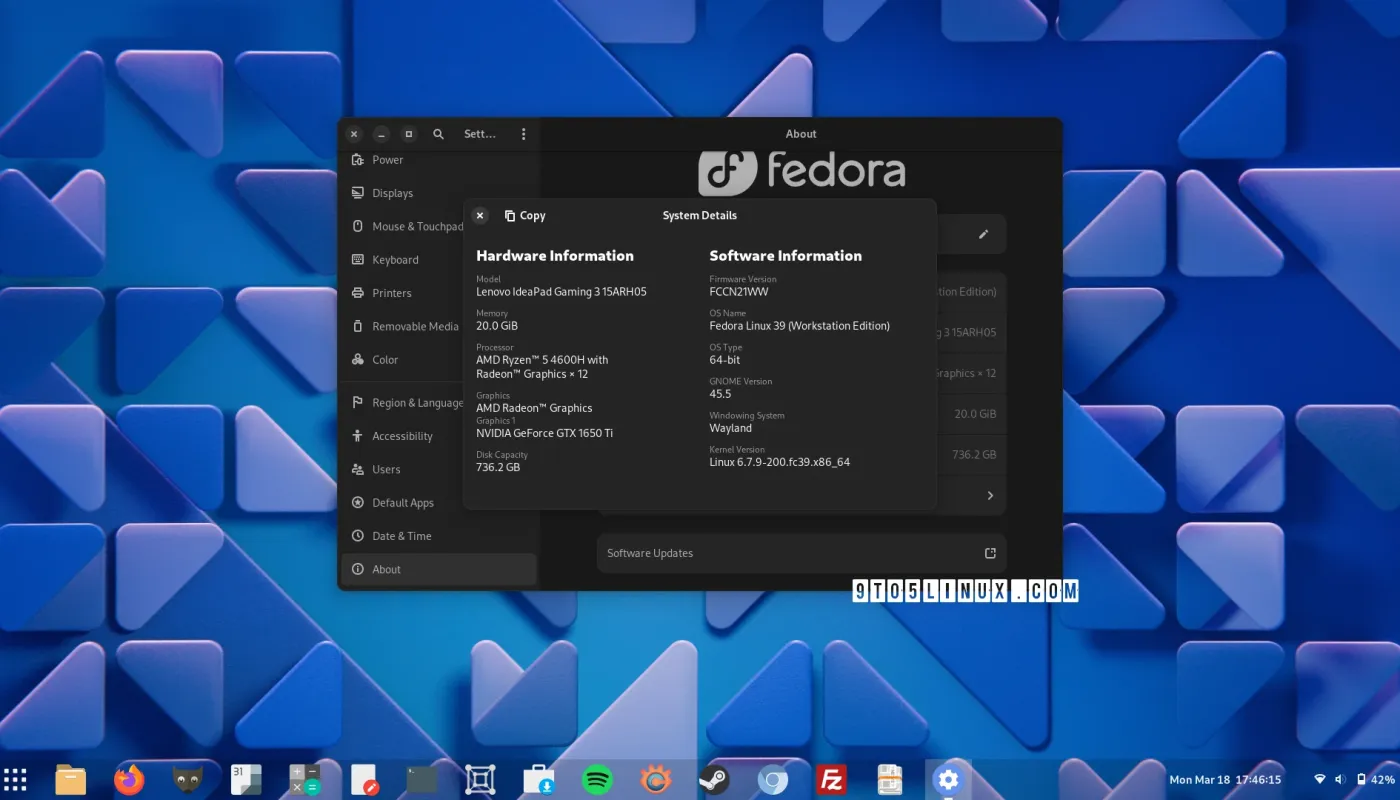Select Mouse & Touchpad in the sidebar
1400x800 pixels.
[439, 226]
